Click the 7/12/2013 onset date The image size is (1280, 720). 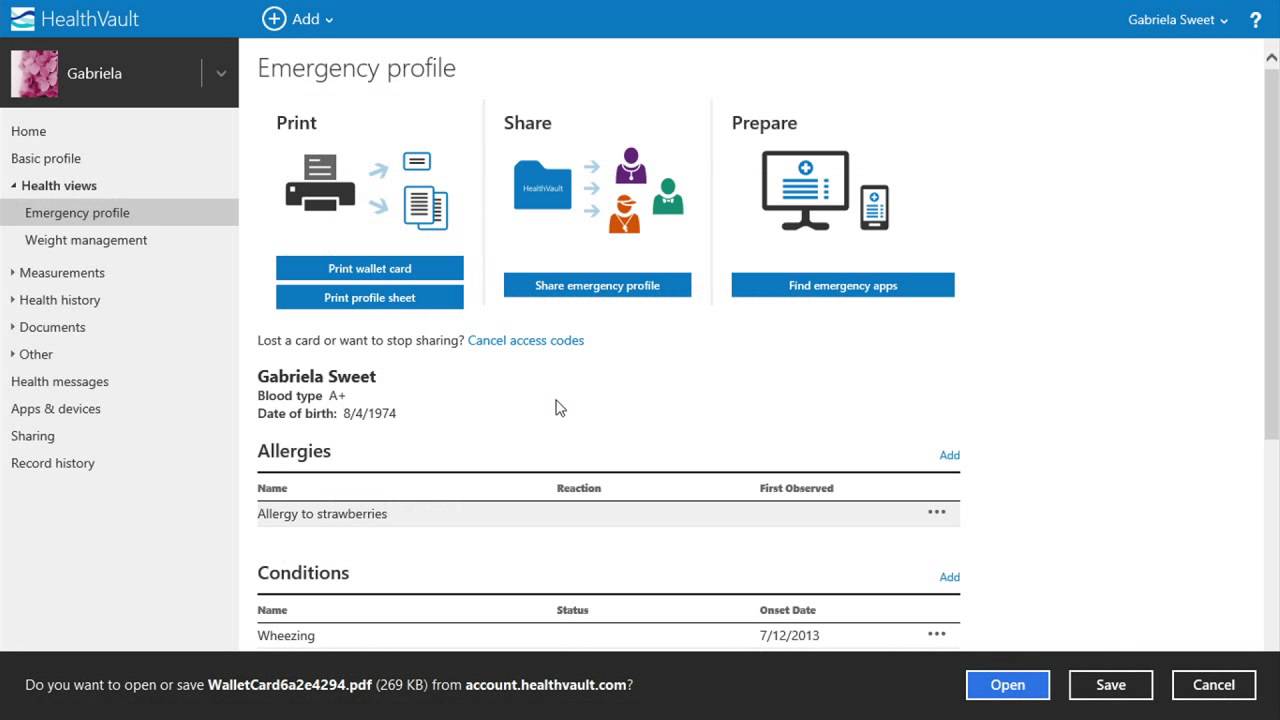point(788,635)
